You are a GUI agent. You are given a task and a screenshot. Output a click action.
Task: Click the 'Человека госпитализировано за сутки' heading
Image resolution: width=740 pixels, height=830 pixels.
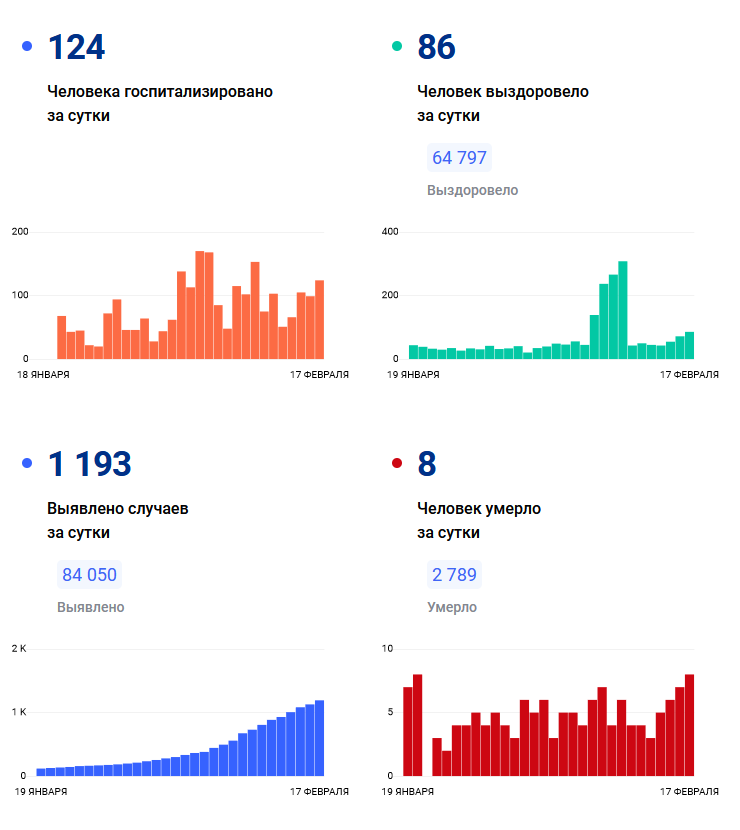[x=160, y=103]
